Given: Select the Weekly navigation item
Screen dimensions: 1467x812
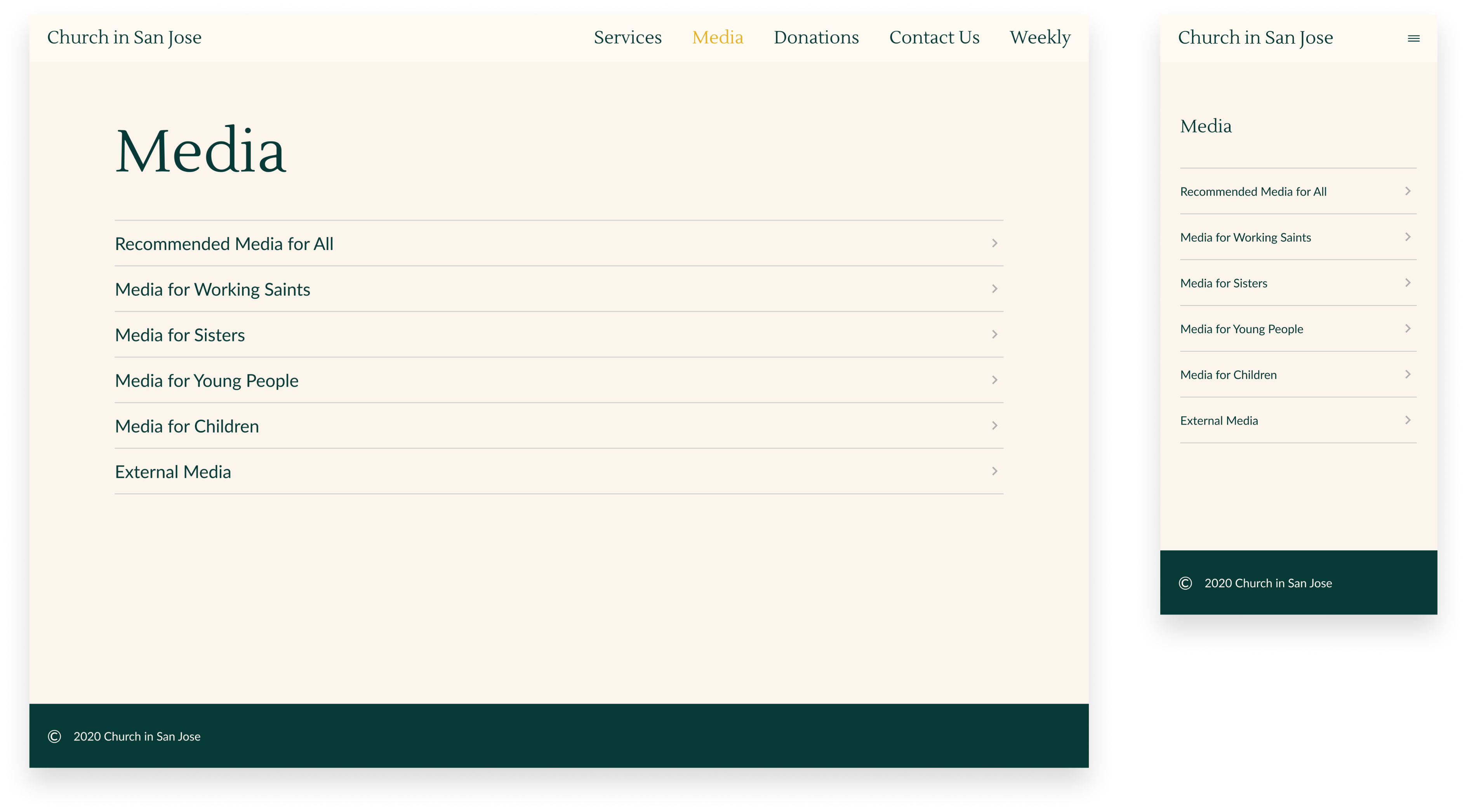Looking at the screenshot, I should [x=1040, y=38].
